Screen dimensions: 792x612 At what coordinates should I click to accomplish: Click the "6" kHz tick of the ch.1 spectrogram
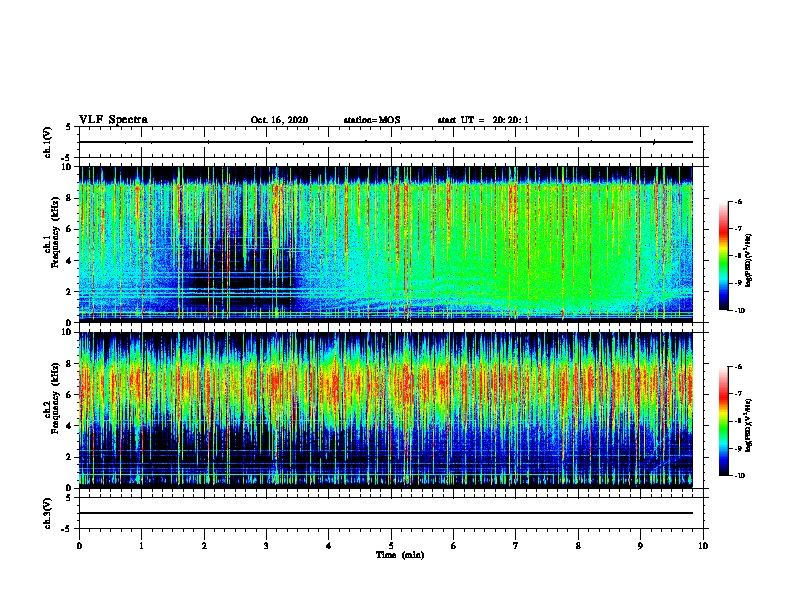(x=69, y=229)
